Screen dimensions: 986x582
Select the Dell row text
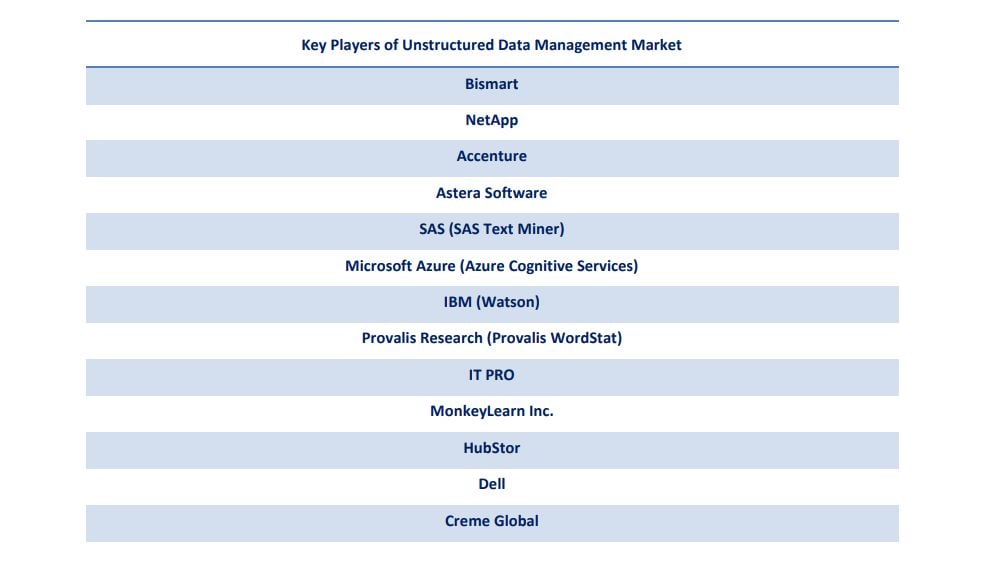coord(492,484)
